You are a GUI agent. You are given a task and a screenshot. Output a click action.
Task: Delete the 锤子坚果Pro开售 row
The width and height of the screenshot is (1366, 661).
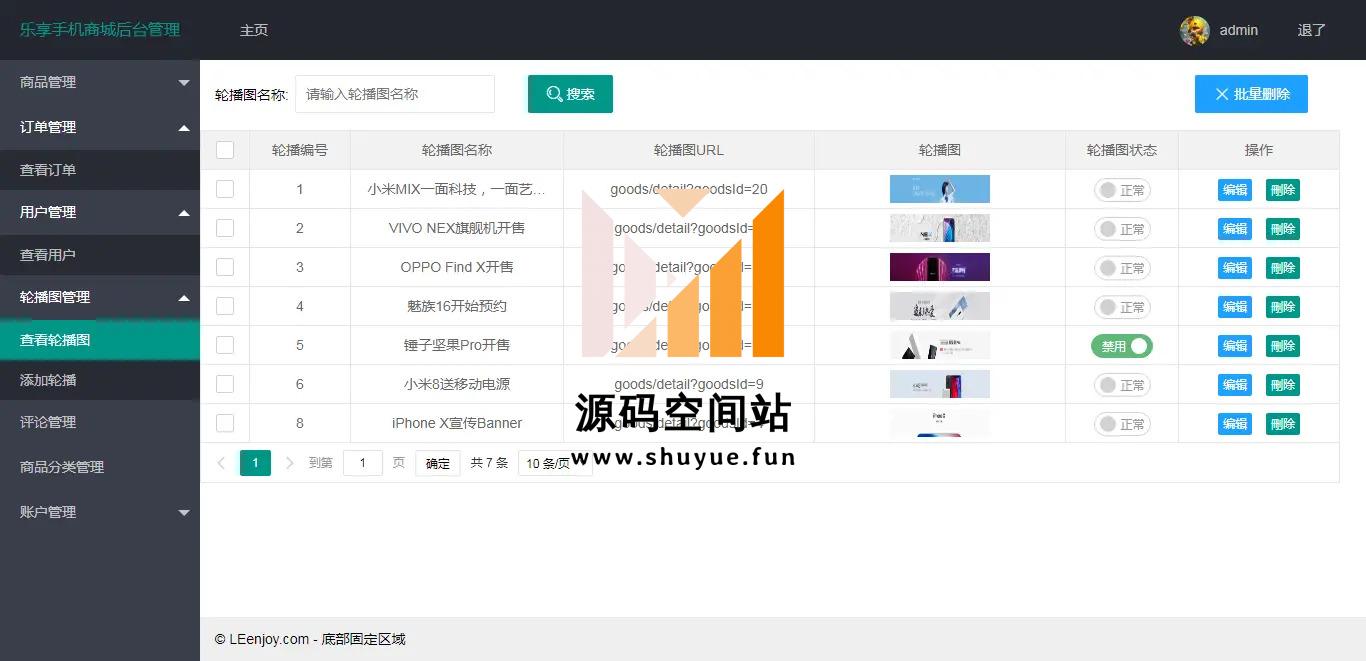[1283, 346]
